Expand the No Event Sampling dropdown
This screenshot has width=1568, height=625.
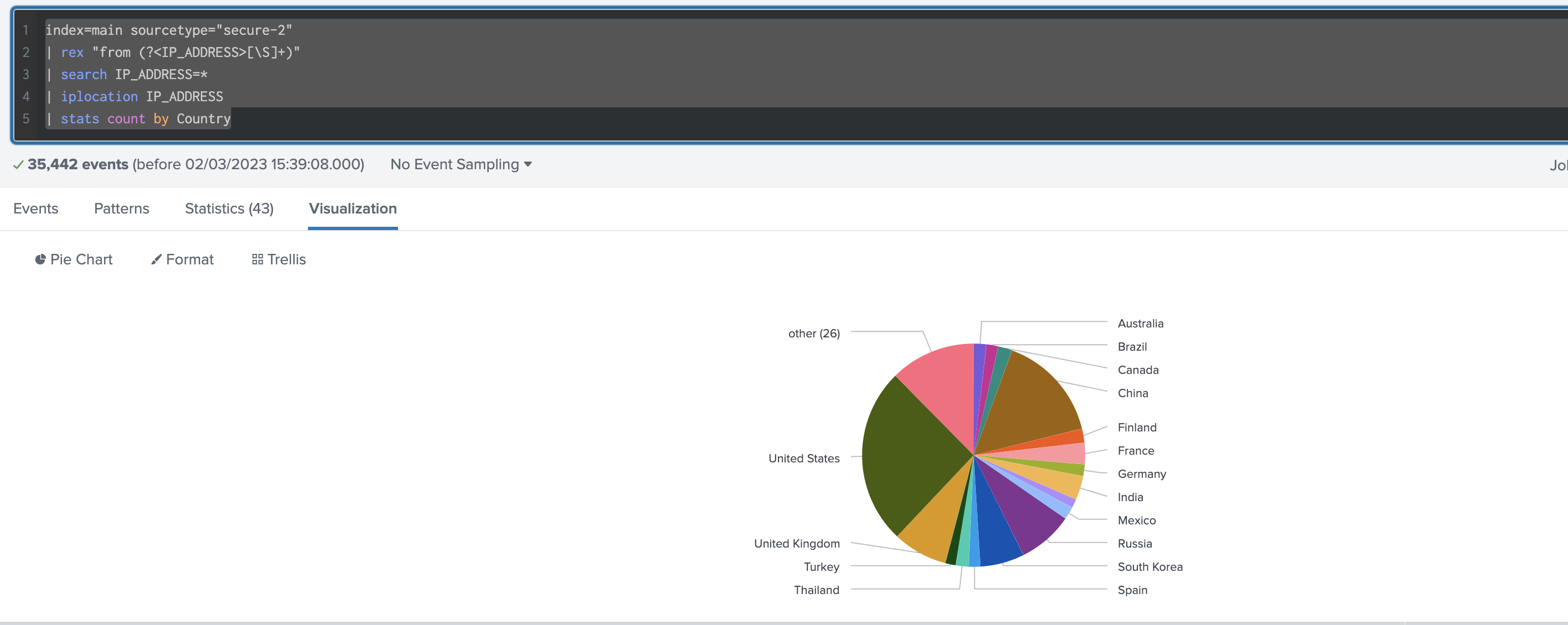461,164
